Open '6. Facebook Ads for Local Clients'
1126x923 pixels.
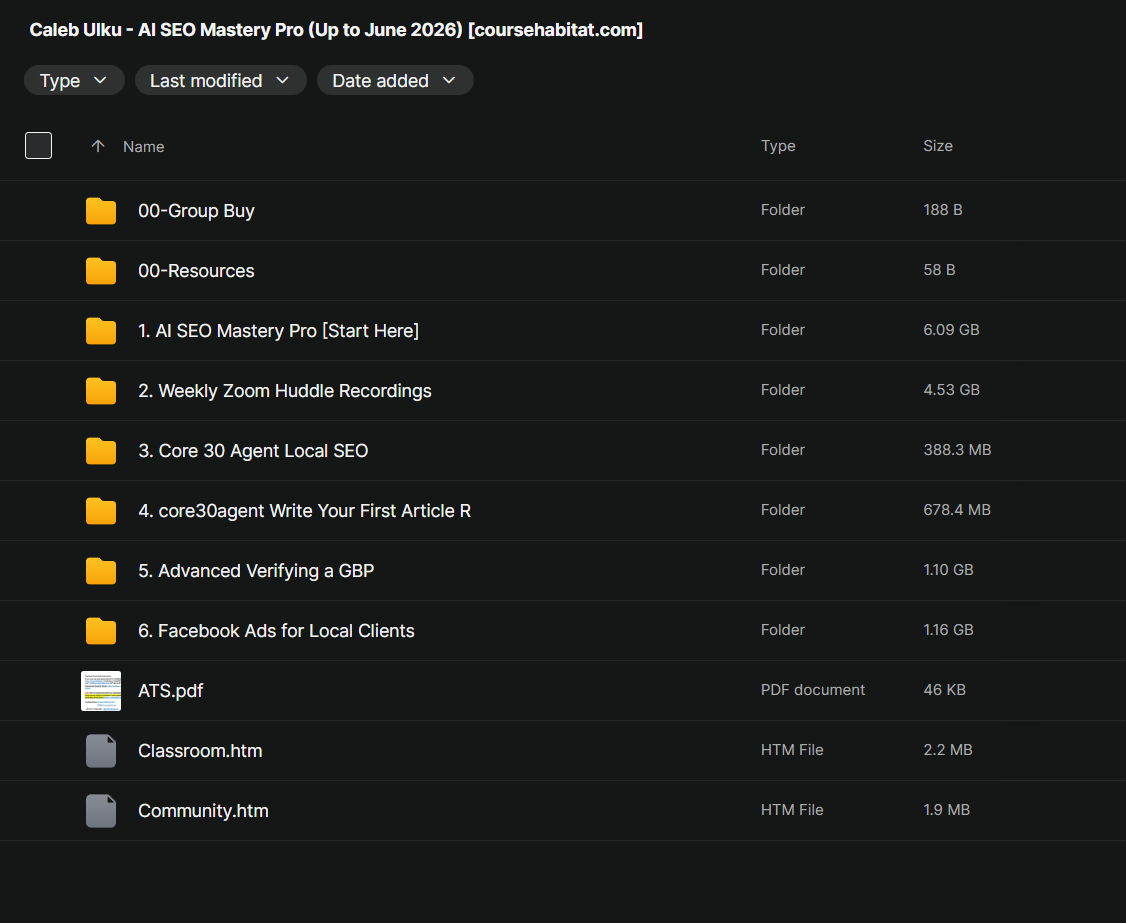(276, 631)
